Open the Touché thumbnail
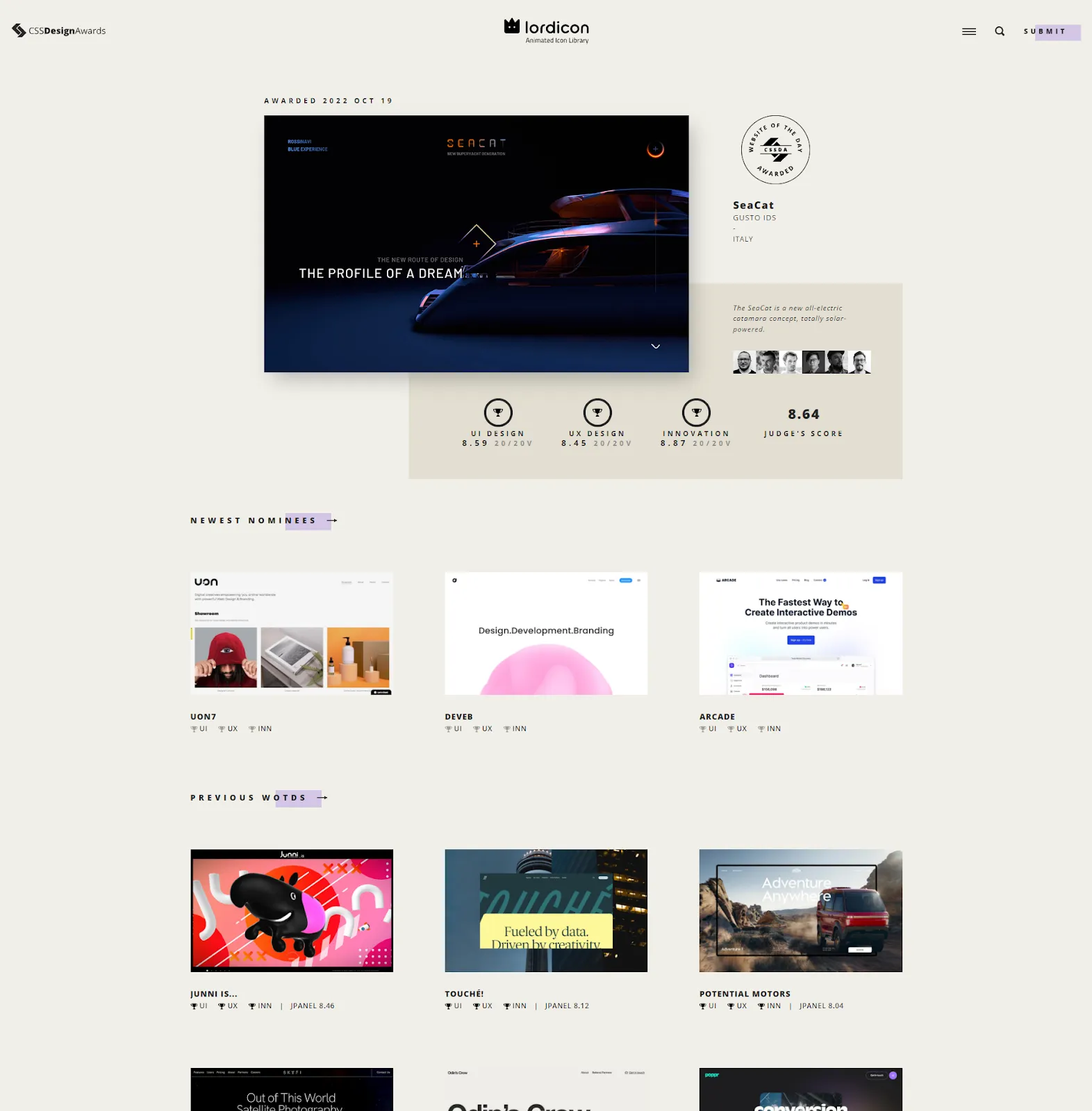This screenshot has width=1092, height=1111. tap(546, 910)
